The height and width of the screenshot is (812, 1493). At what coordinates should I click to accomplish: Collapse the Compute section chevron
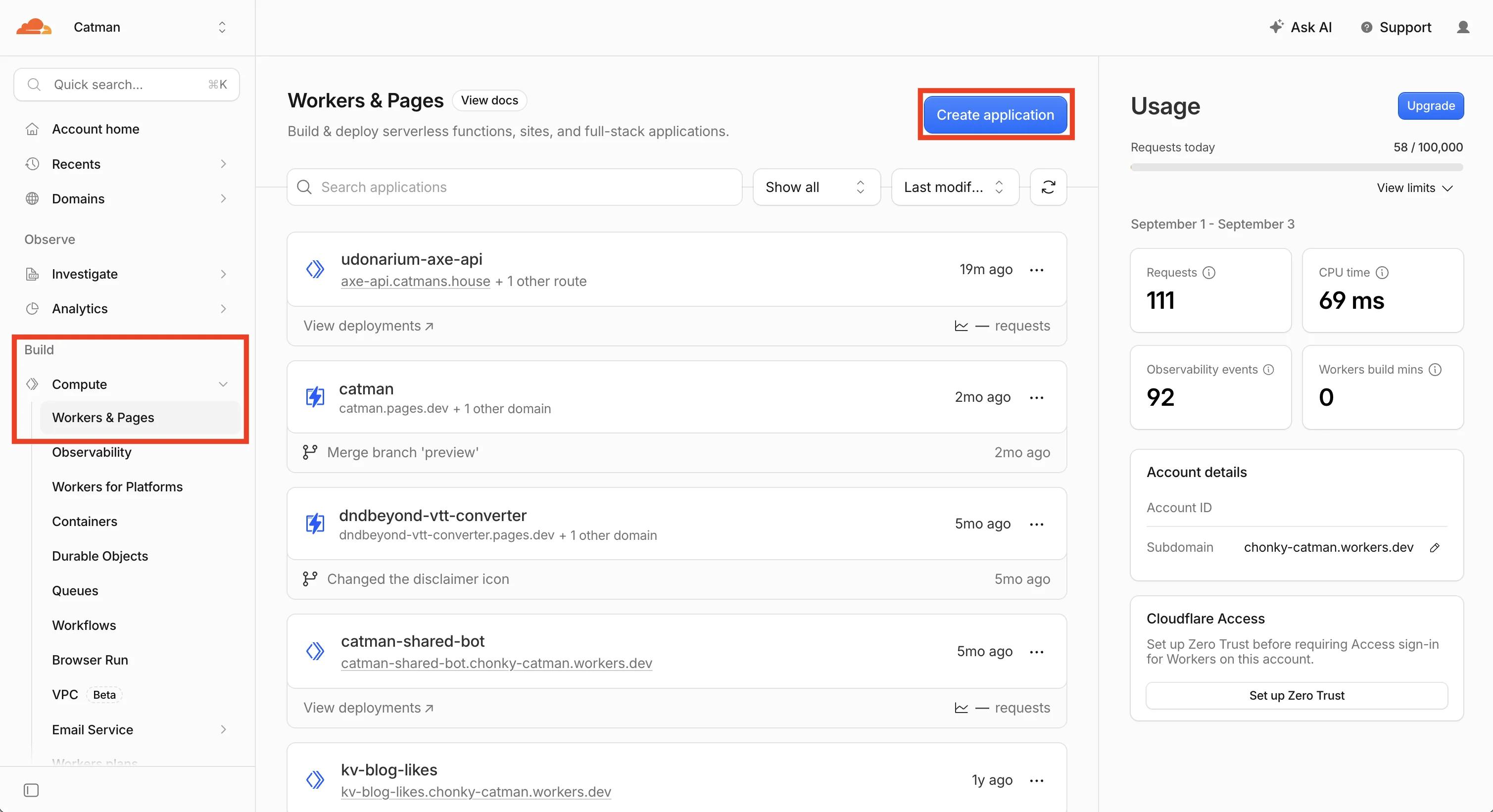tap(223, 384)
